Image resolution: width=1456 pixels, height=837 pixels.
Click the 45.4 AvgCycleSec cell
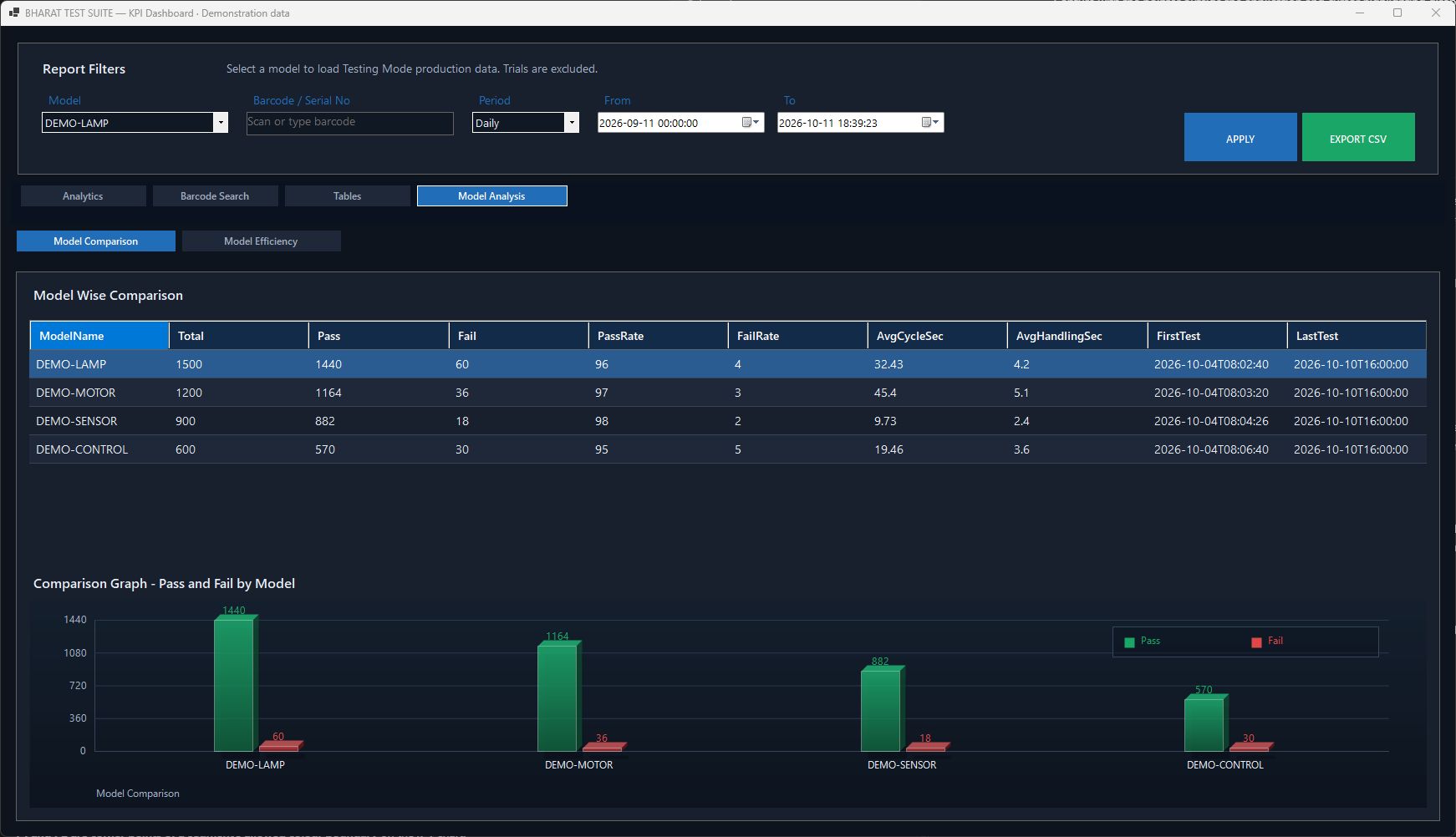937,393
